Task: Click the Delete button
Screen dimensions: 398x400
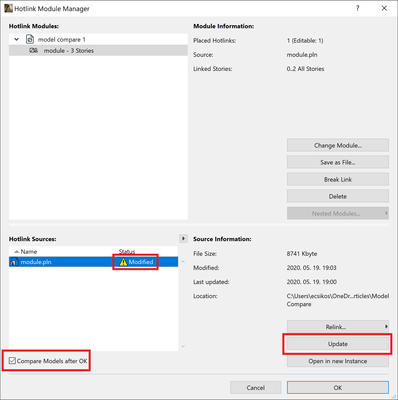Action: point(338,196)
